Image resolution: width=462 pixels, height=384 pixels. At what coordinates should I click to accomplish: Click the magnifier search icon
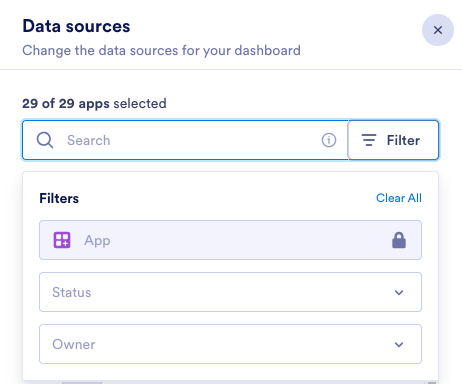point(45,140)
